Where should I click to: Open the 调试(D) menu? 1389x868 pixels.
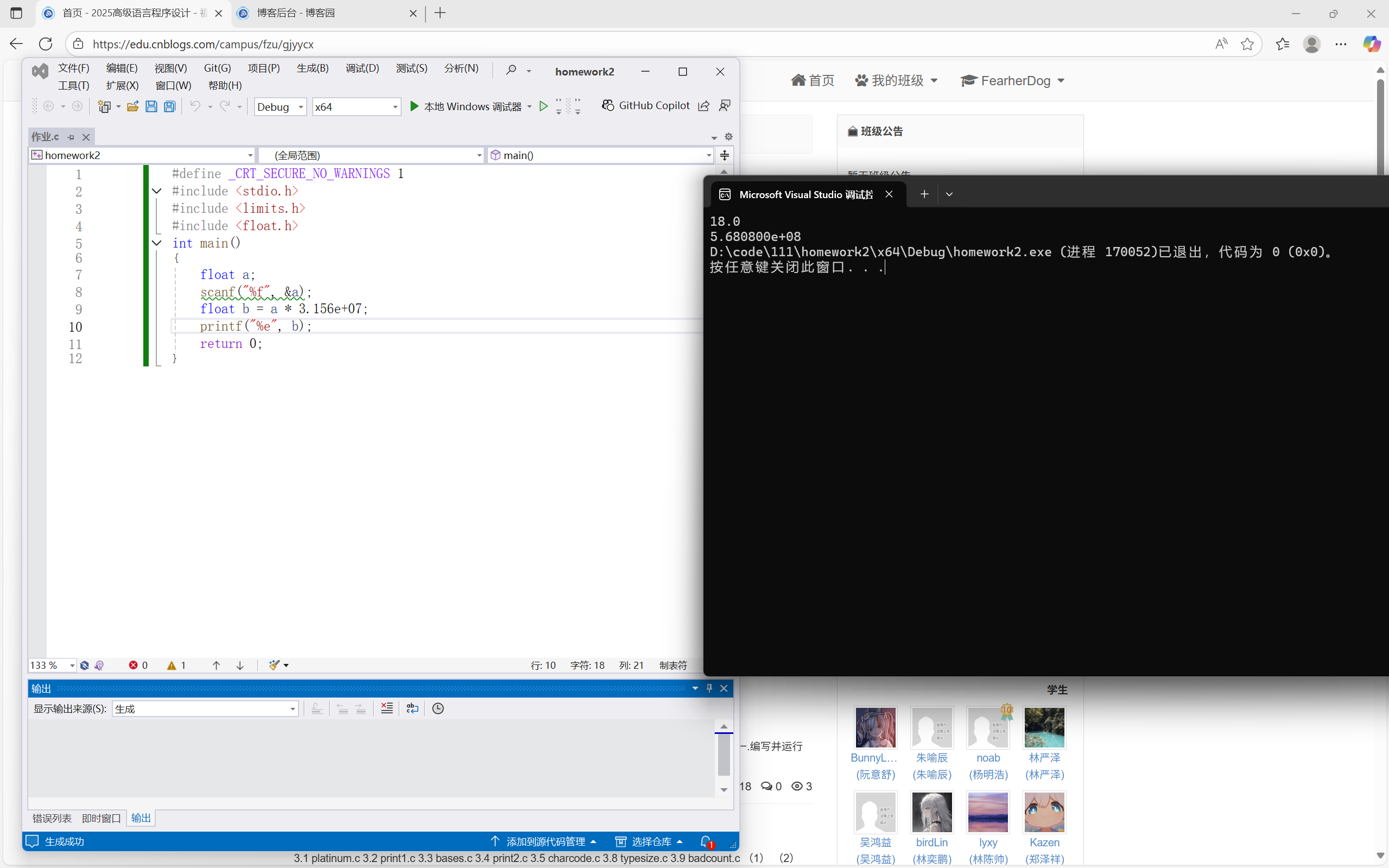tap(361, 68)
